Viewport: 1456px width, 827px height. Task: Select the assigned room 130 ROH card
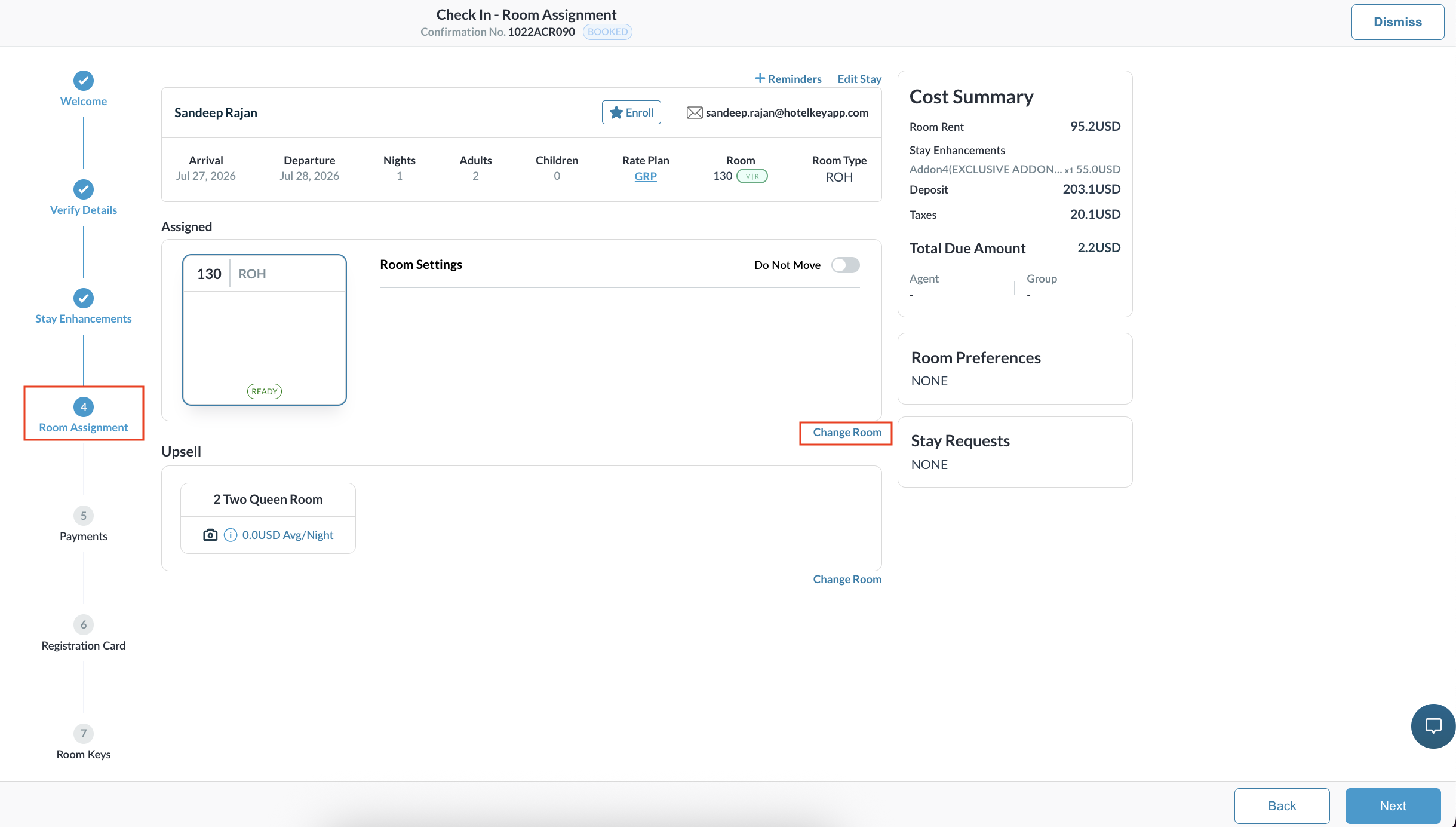pyautogui.click(x=265, y=330)
